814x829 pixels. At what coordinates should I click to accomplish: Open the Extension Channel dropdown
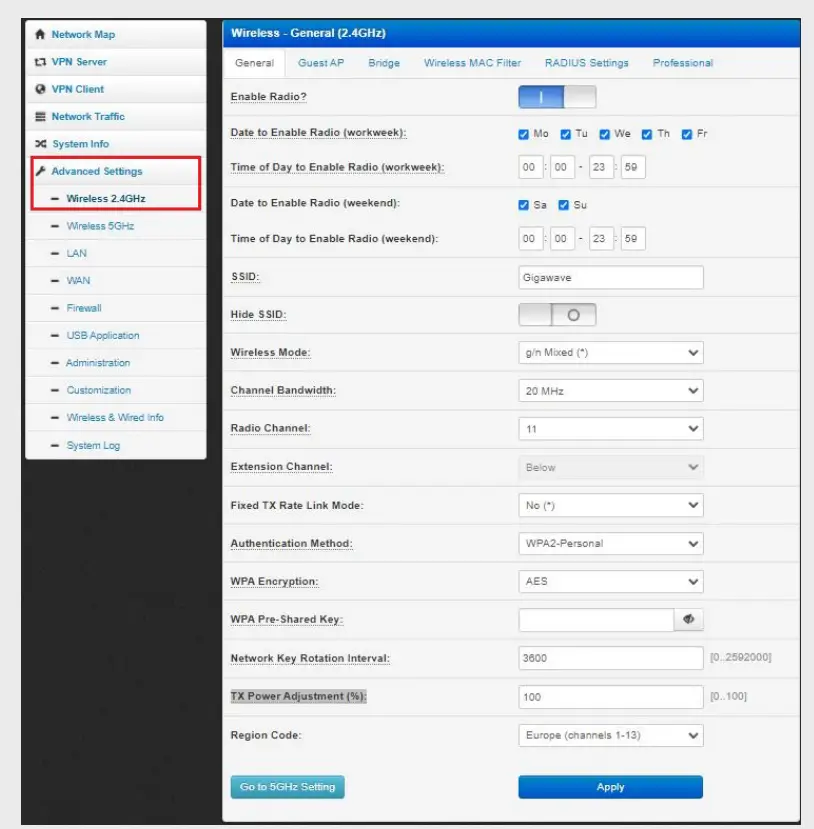(x=610, y=467)
